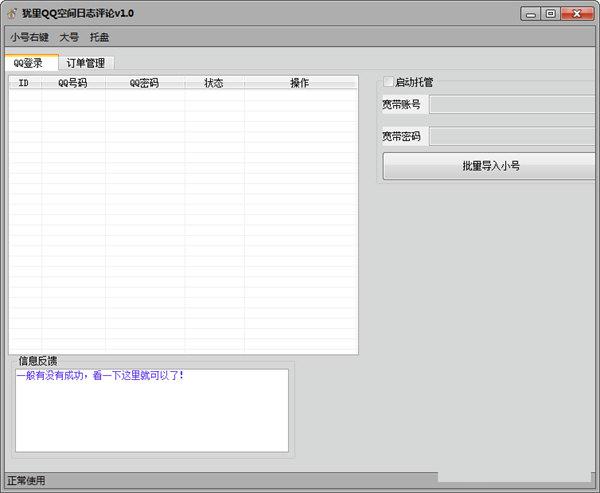Viewport: 600px width, 493px height.
Task: Click inside the 信息反馈 text box
Action: pos(152,410)
